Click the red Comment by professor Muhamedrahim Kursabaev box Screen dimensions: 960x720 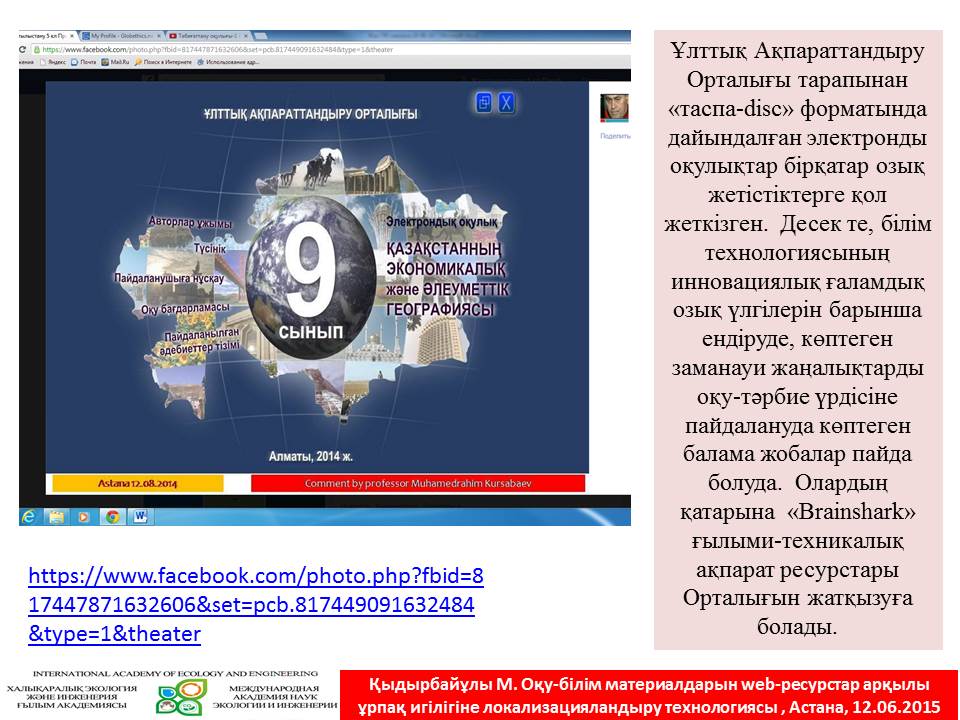pyautogui.click(x=418, y=483)
